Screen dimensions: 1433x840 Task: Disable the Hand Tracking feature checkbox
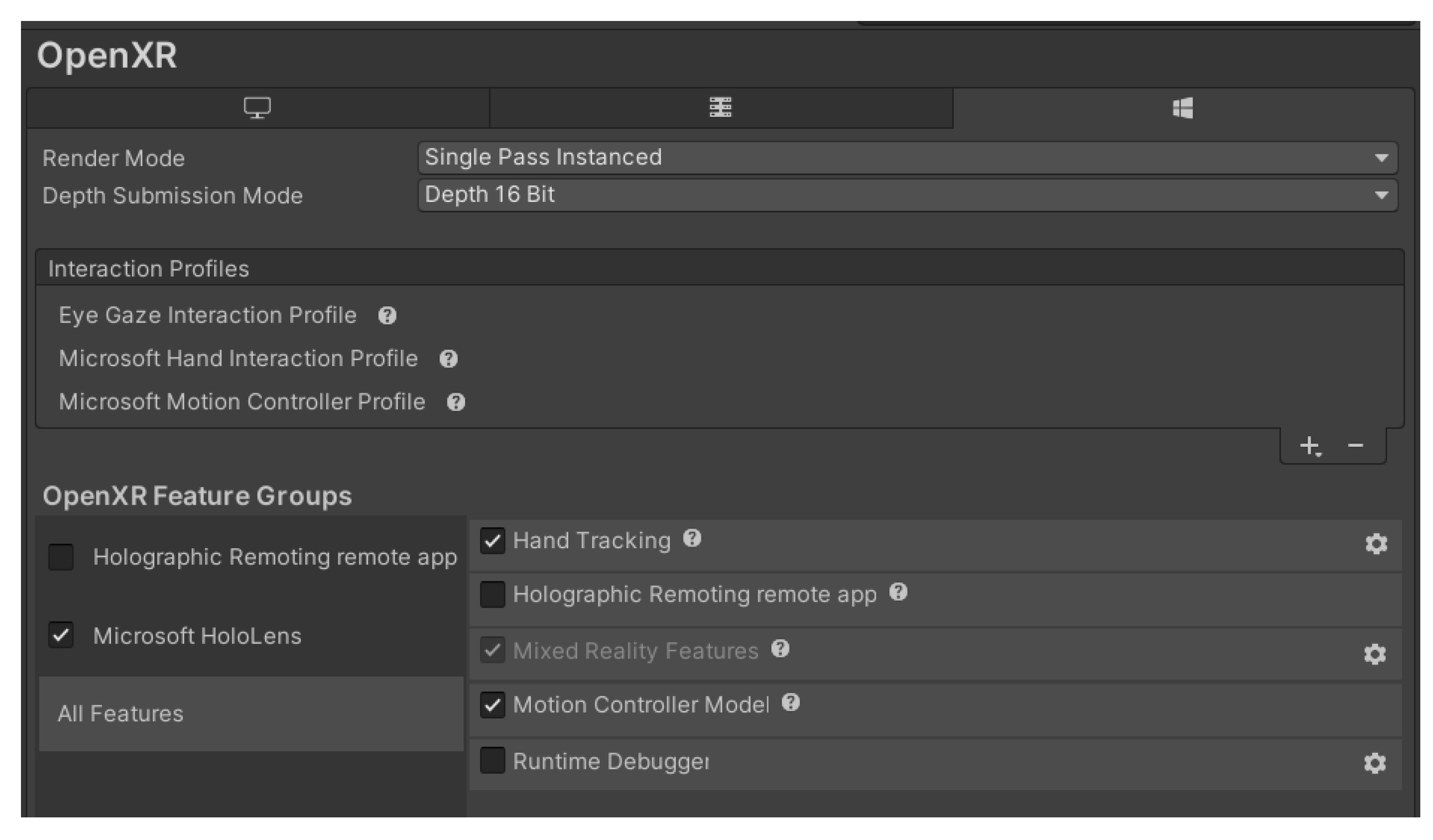tap(492, 541)
